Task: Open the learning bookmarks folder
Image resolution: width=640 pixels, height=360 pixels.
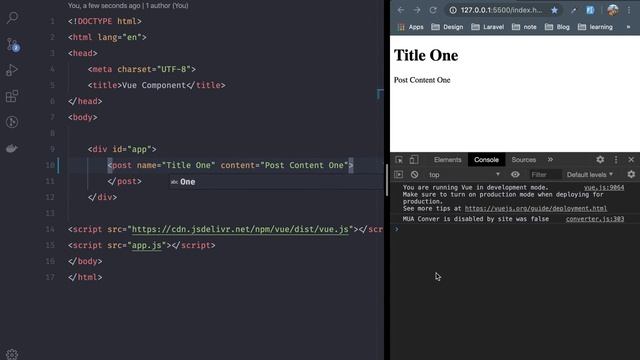Action: click(x=595, y=27)
